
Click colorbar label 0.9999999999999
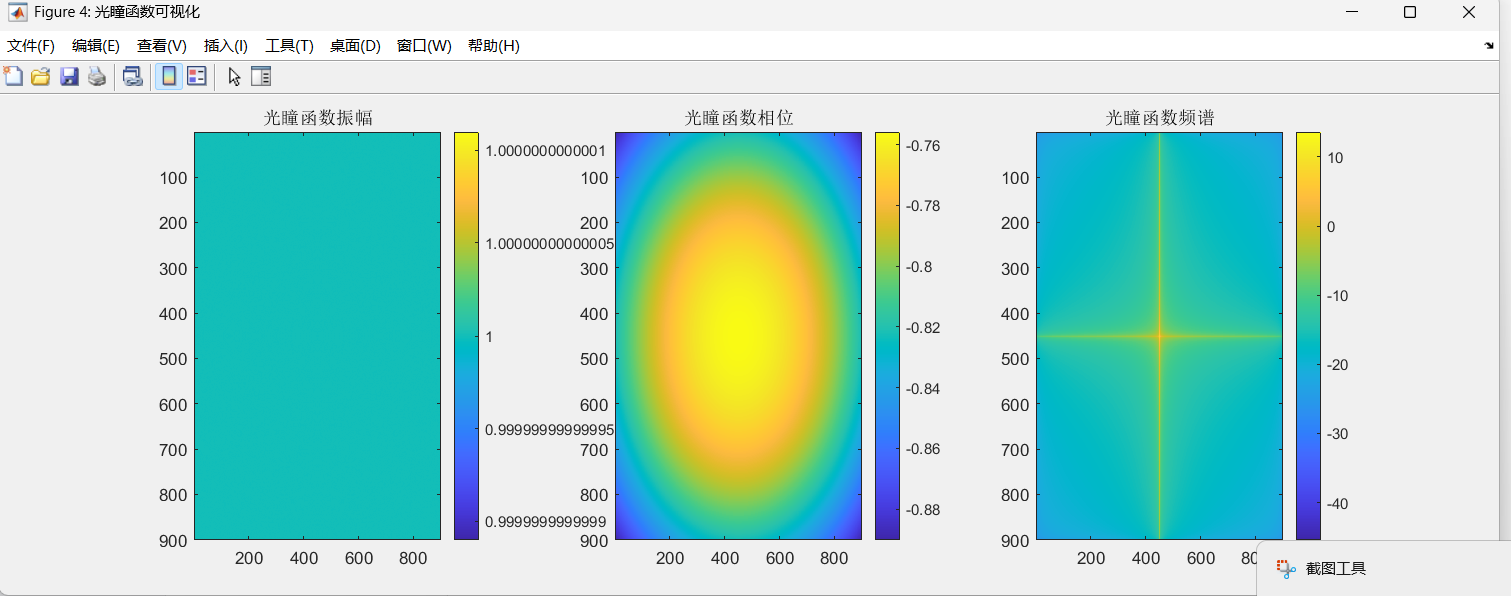point(546,521)
